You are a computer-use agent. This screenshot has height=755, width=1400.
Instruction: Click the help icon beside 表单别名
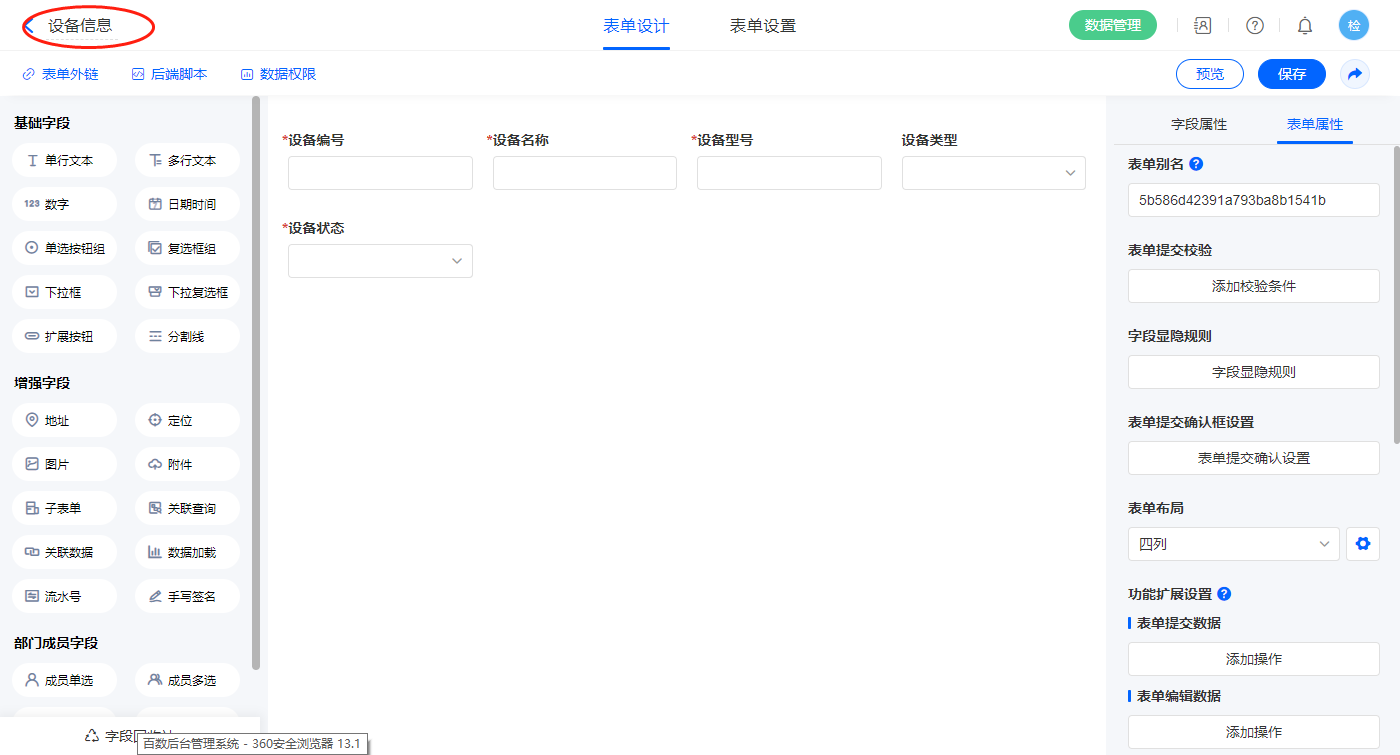pyautogui.click(x=1196, y=164)
